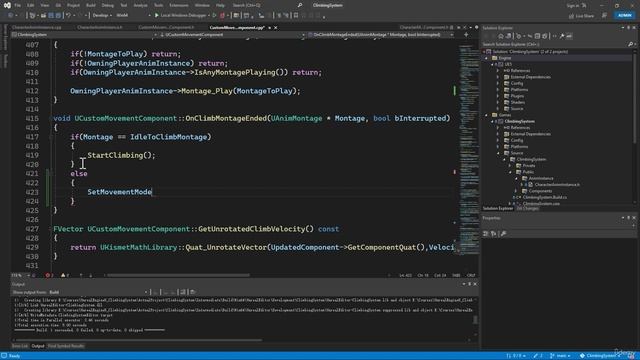Image resolution: width=640 pixels, height=360 pixels.
Task: Expand Config folder under UE5
Action: 498,83
